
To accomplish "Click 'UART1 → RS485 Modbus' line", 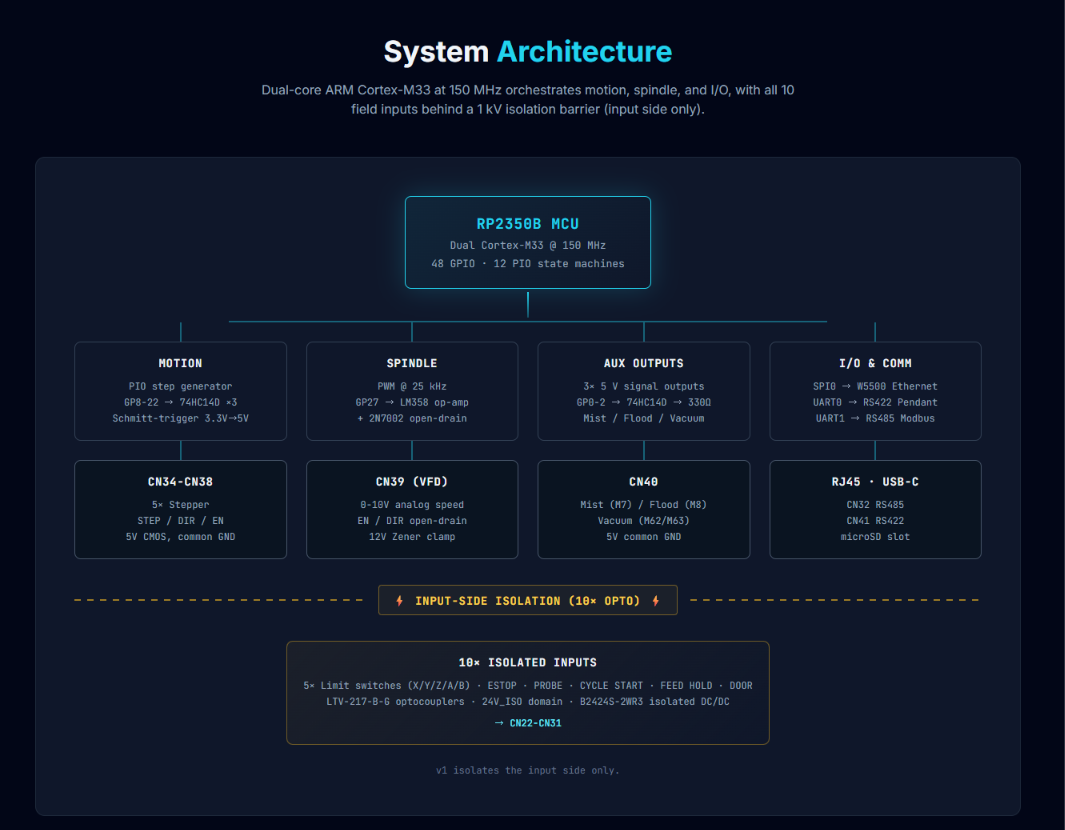I will click(x=876, y=418).
